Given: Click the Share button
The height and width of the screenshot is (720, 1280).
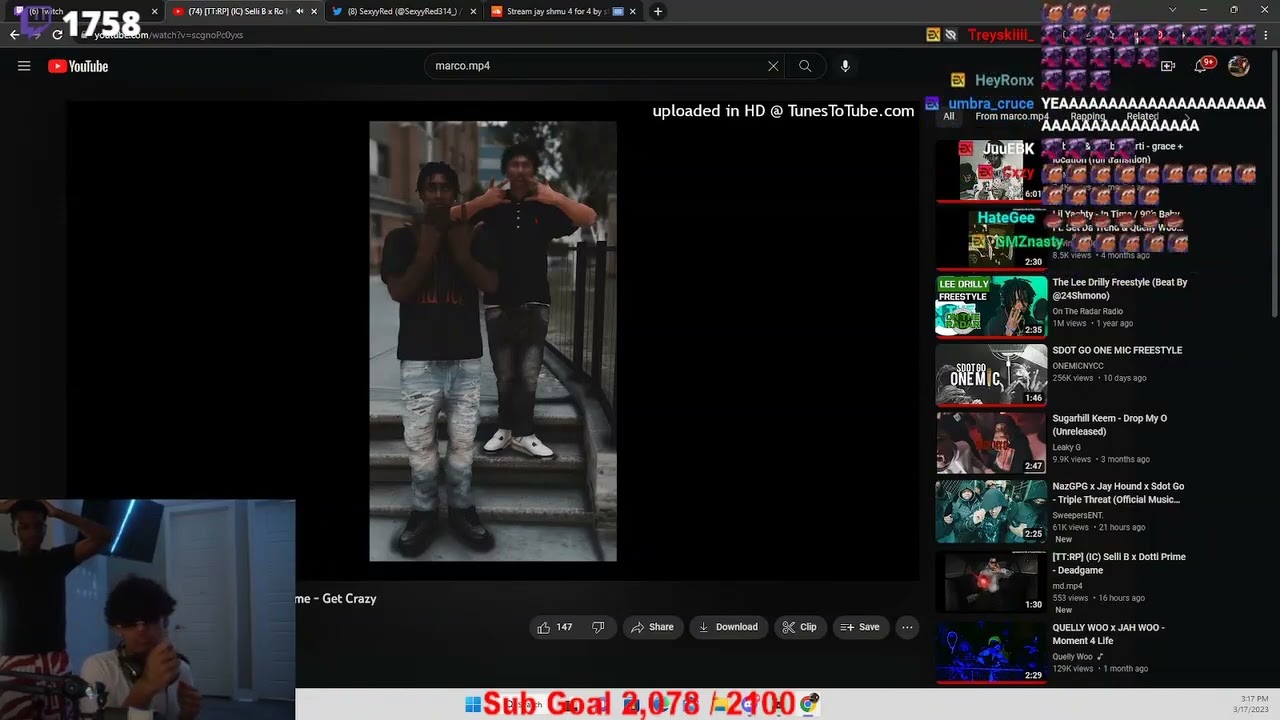Looking at the screenshot, I should tap(651, 627).
